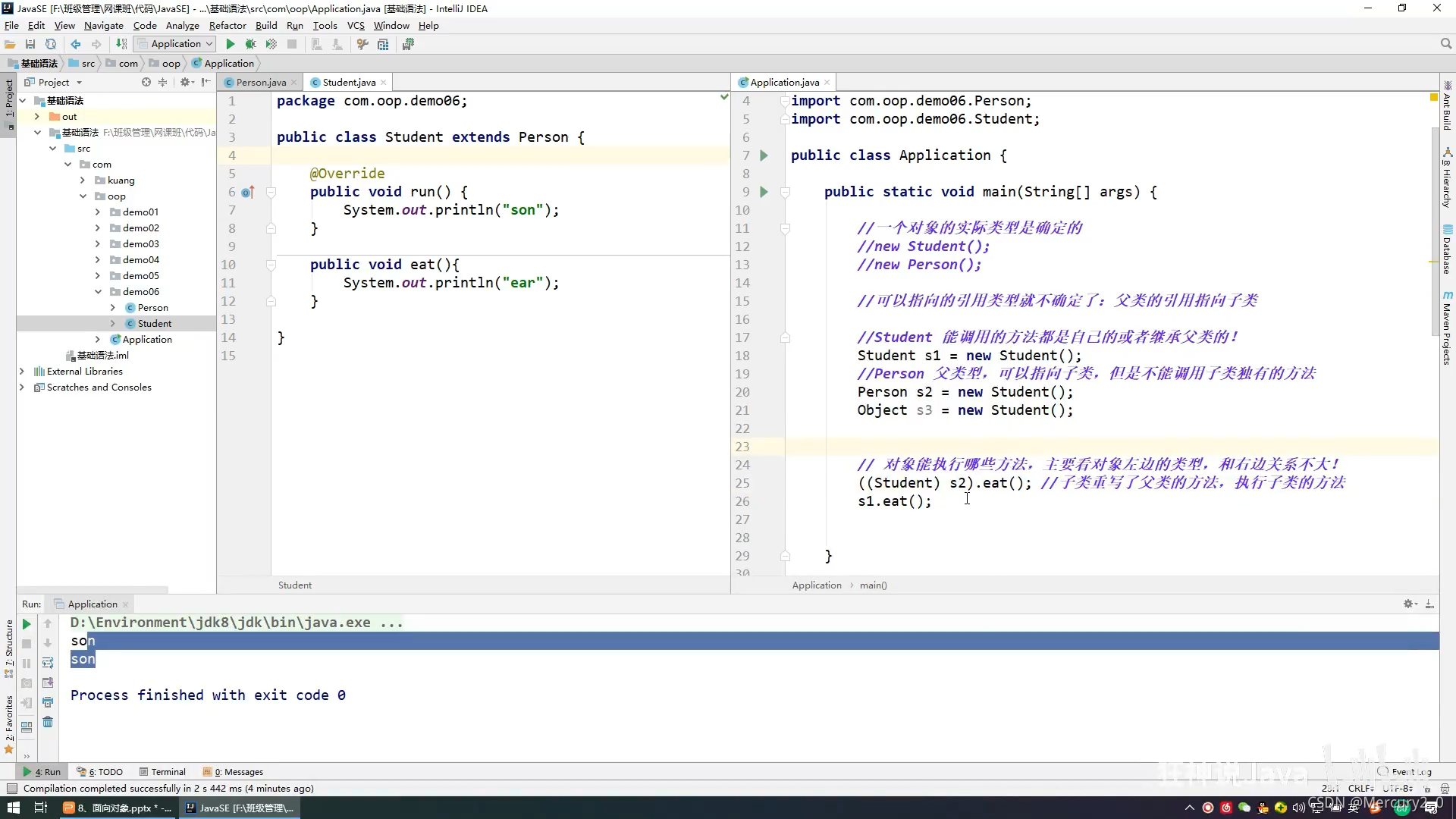Click the print icon in Run console
Screen dimensions: 1456x819
(48, 702)
